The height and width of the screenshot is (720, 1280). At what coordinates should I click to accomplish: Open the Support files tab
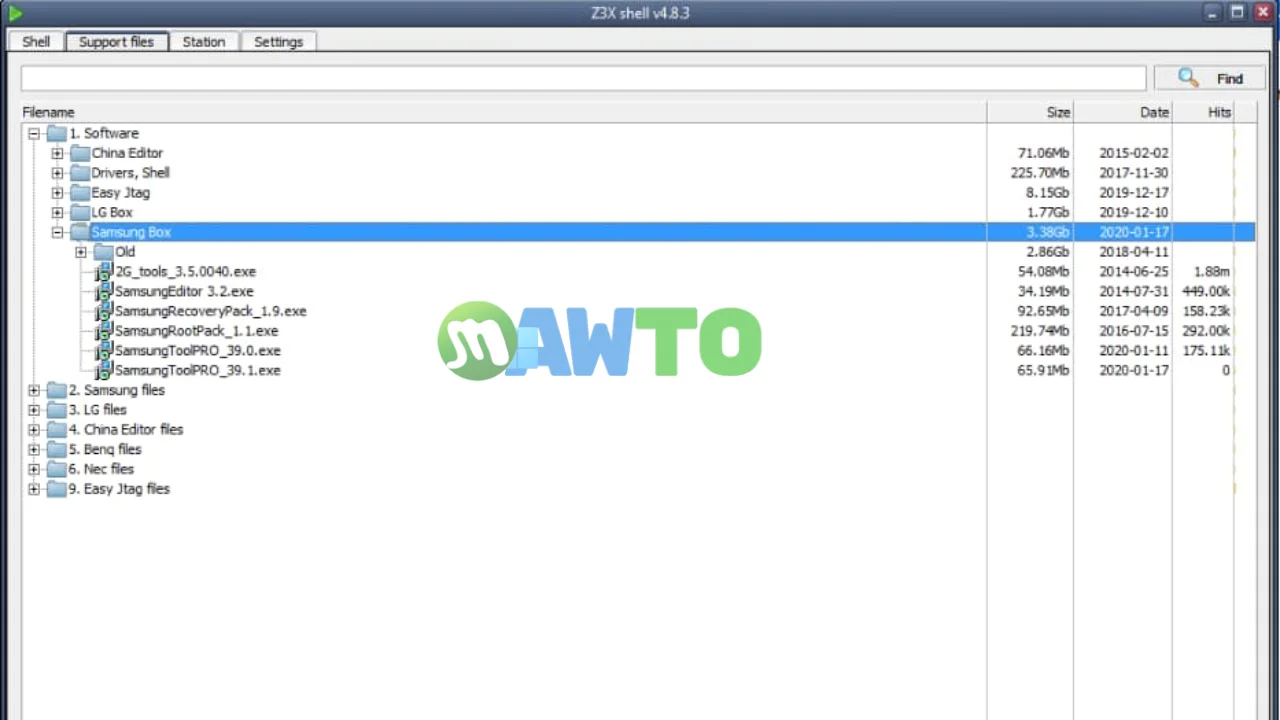(x=117, y=41)
